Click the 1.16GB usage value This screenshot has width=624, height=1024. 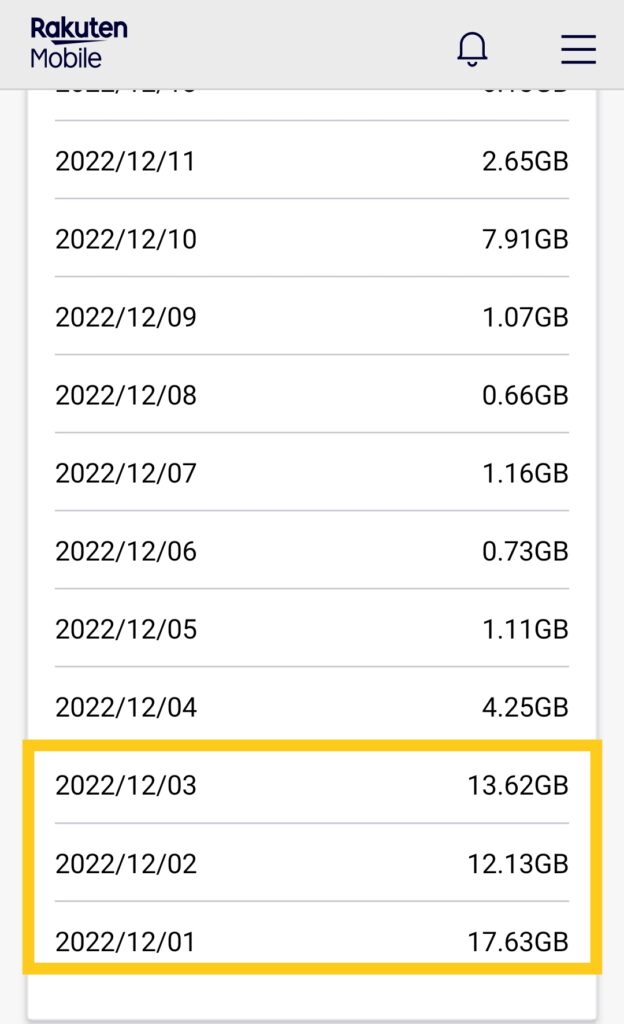tap(525, 473)
